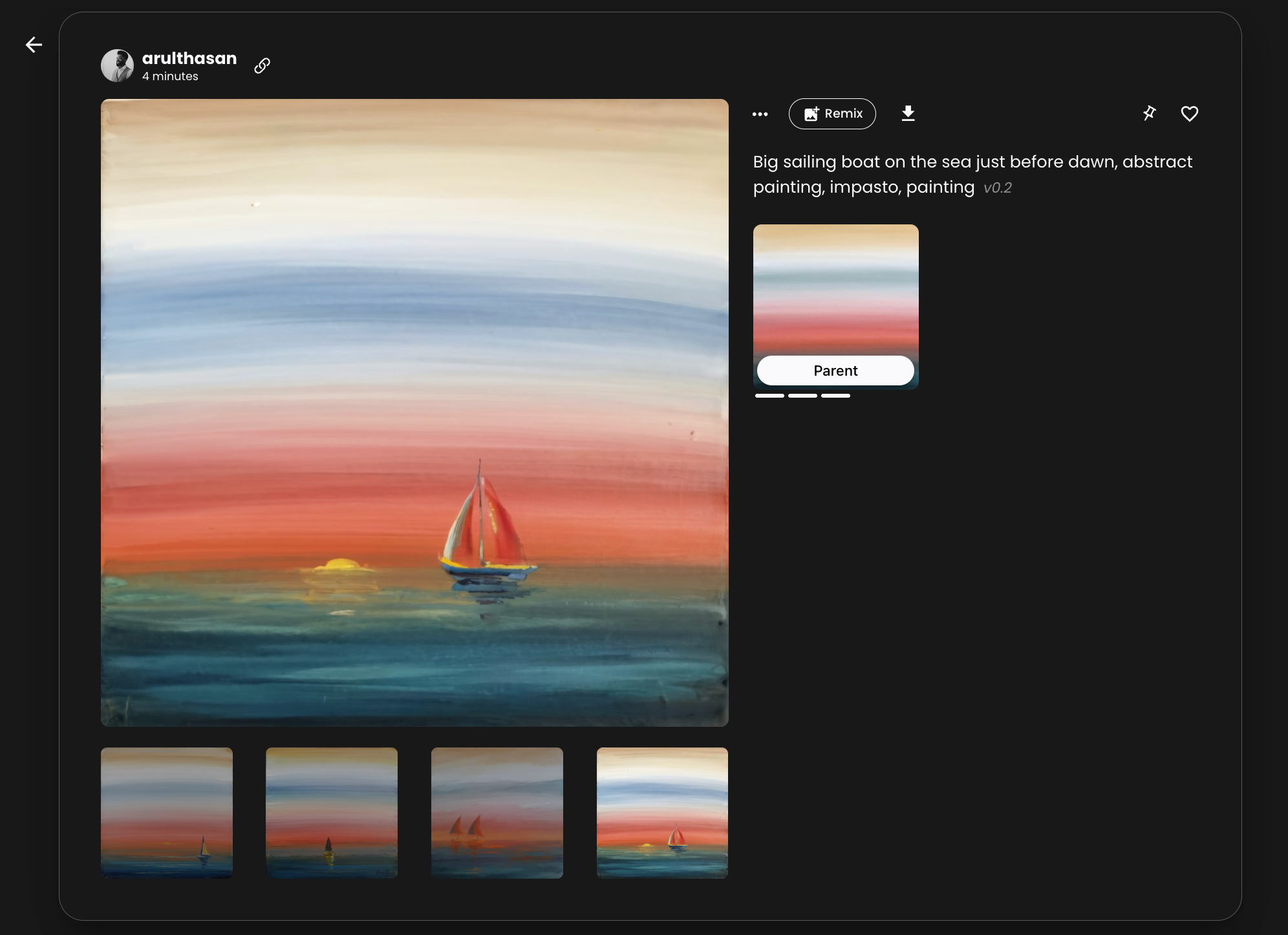Copy link icon next to arulthasan
Image resolution: width=1288 pixels, height=935 pixels.
[262, 65]
